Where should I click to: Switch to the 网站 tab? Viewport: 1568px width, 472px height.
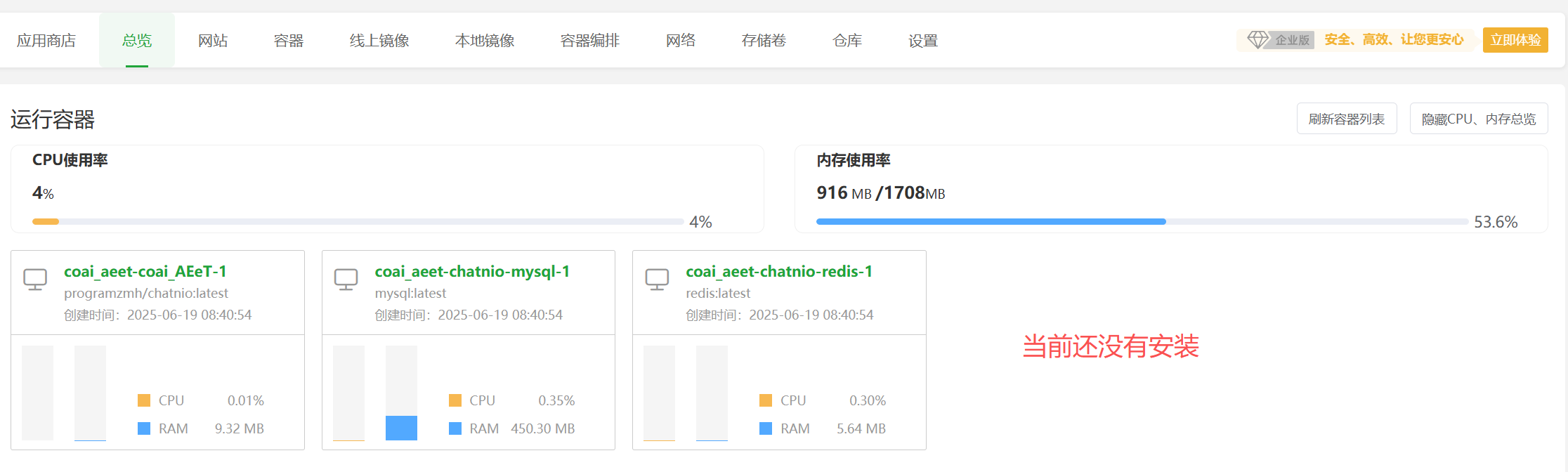pos(213,41)
